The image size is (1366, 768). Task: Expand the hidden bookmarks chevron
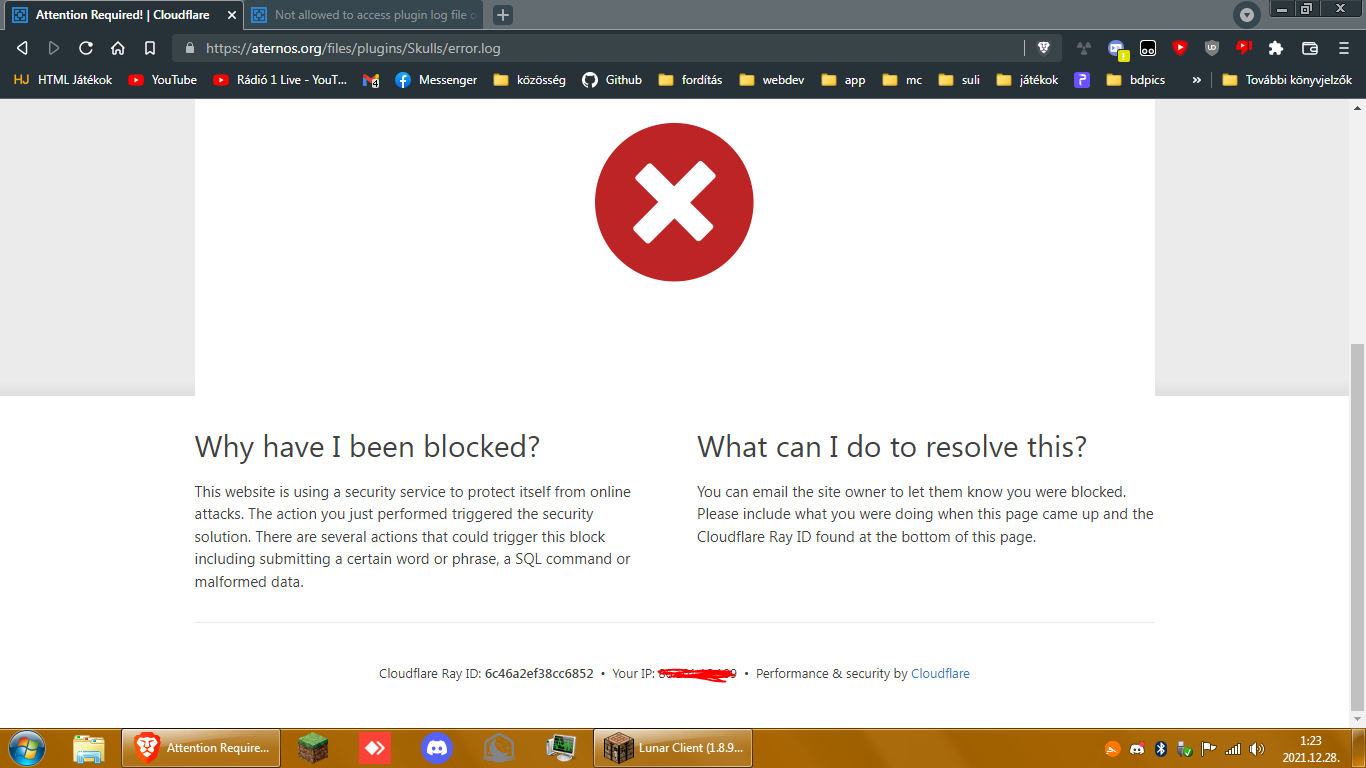(1196, 80)
